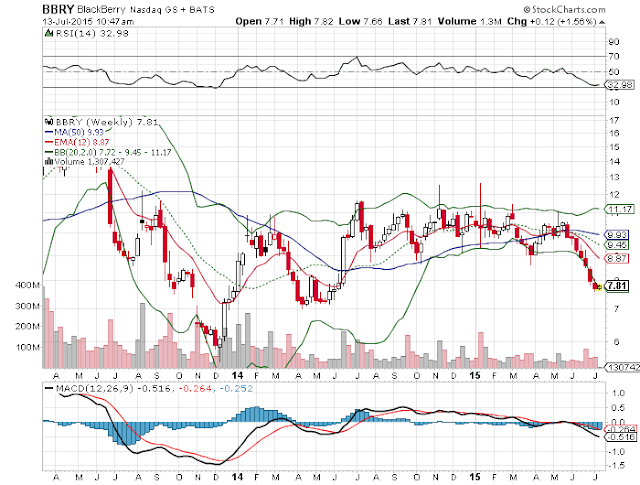Viewport: 640px width, 485px height.
Task: Click the RSI 32.98 value tag
Action: 619,85
